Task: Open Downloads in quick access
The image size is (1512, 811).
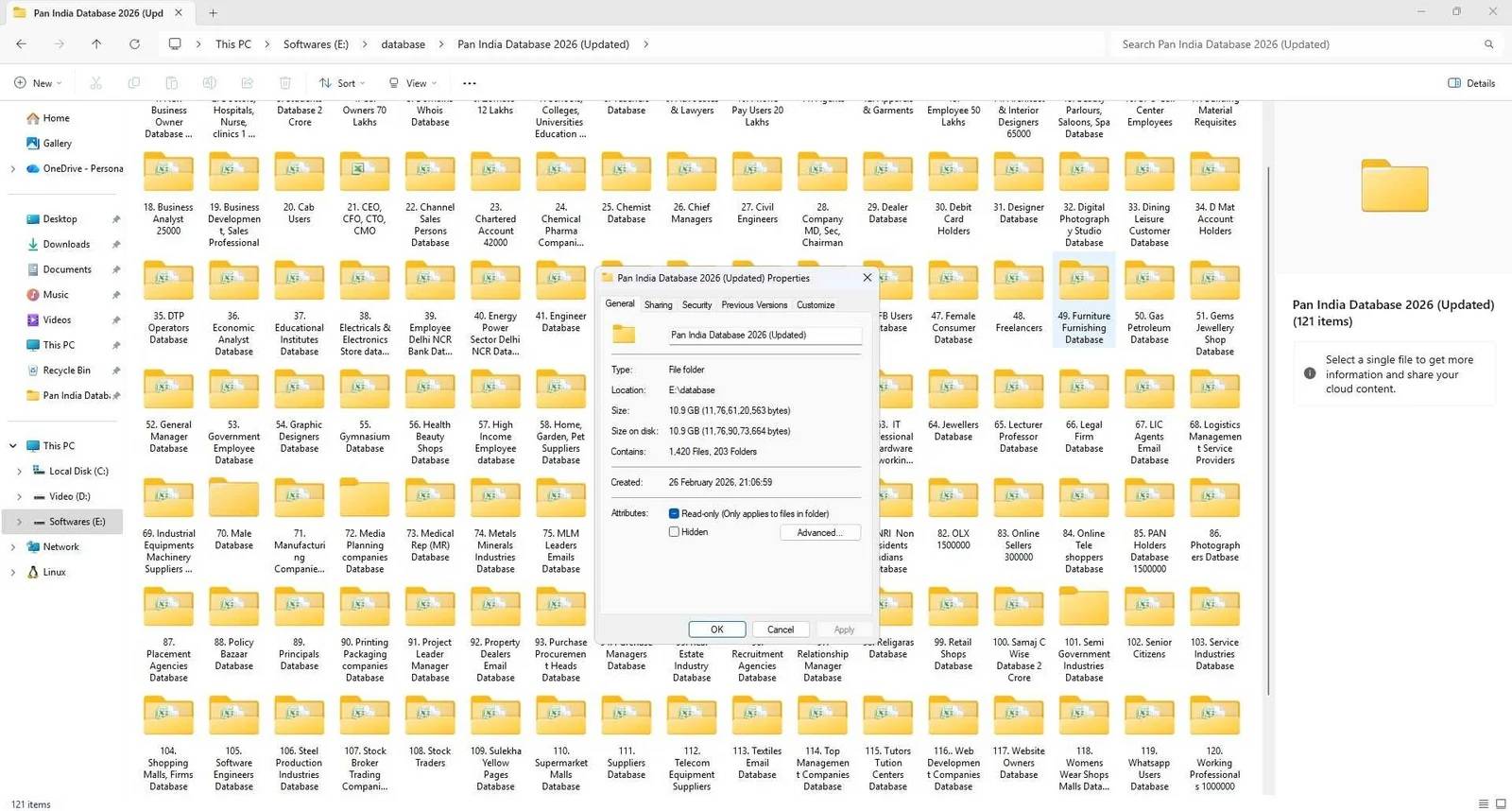Action: tap(66, 245)
